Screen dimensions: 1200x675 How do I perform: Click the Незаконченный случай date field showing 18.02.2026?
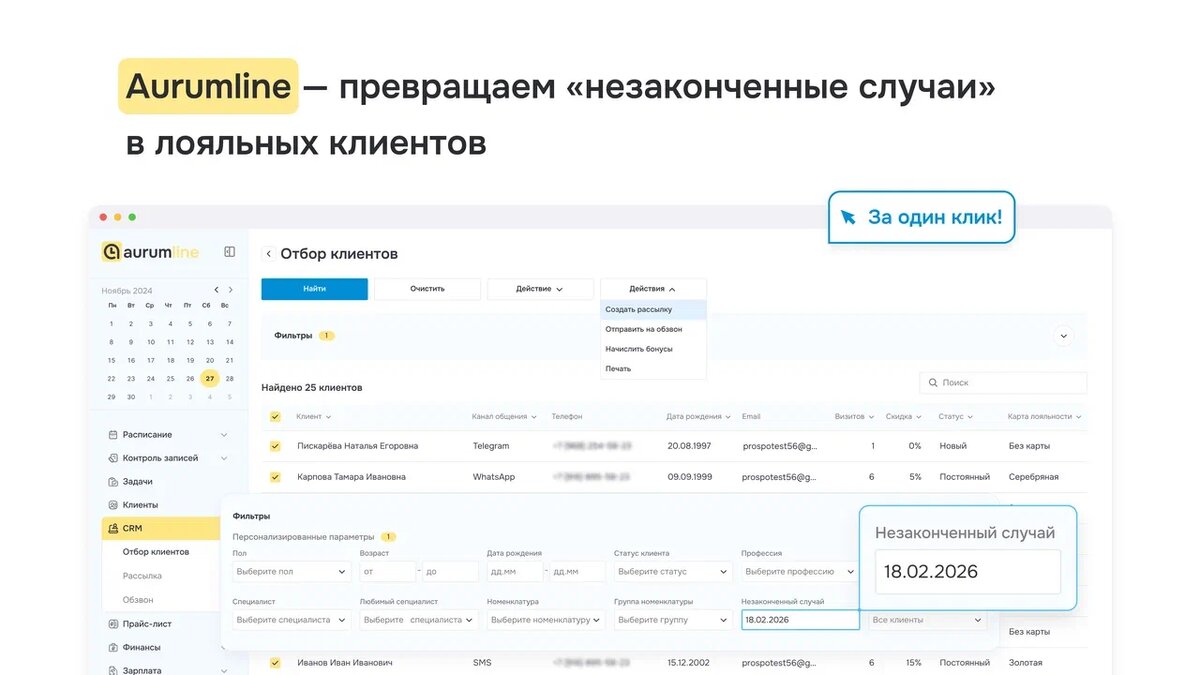pos(799,619)
